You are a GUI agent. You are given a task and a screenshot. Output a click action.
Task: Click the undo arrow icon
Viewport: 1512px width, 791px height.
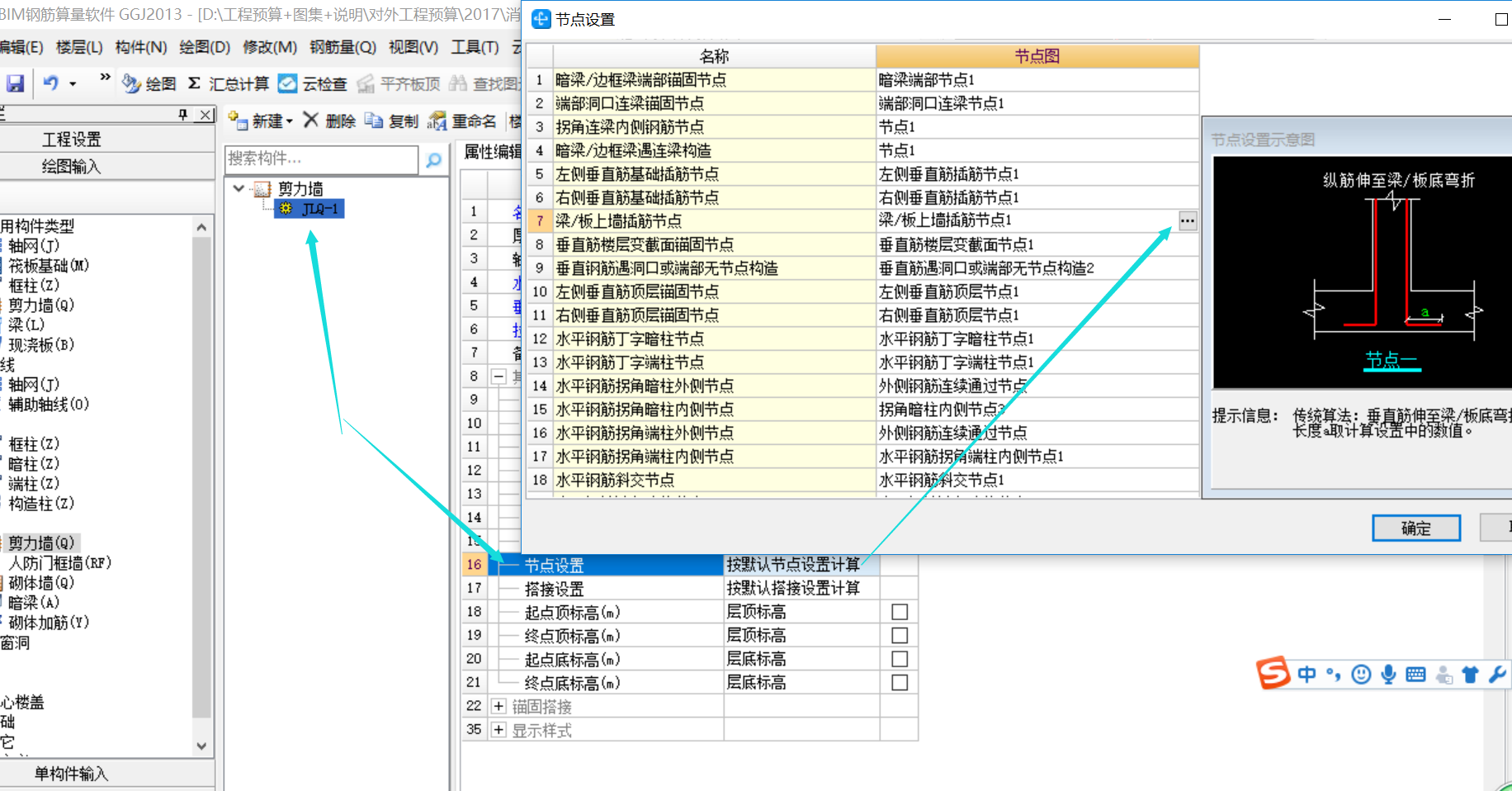(x=50, y=83)
